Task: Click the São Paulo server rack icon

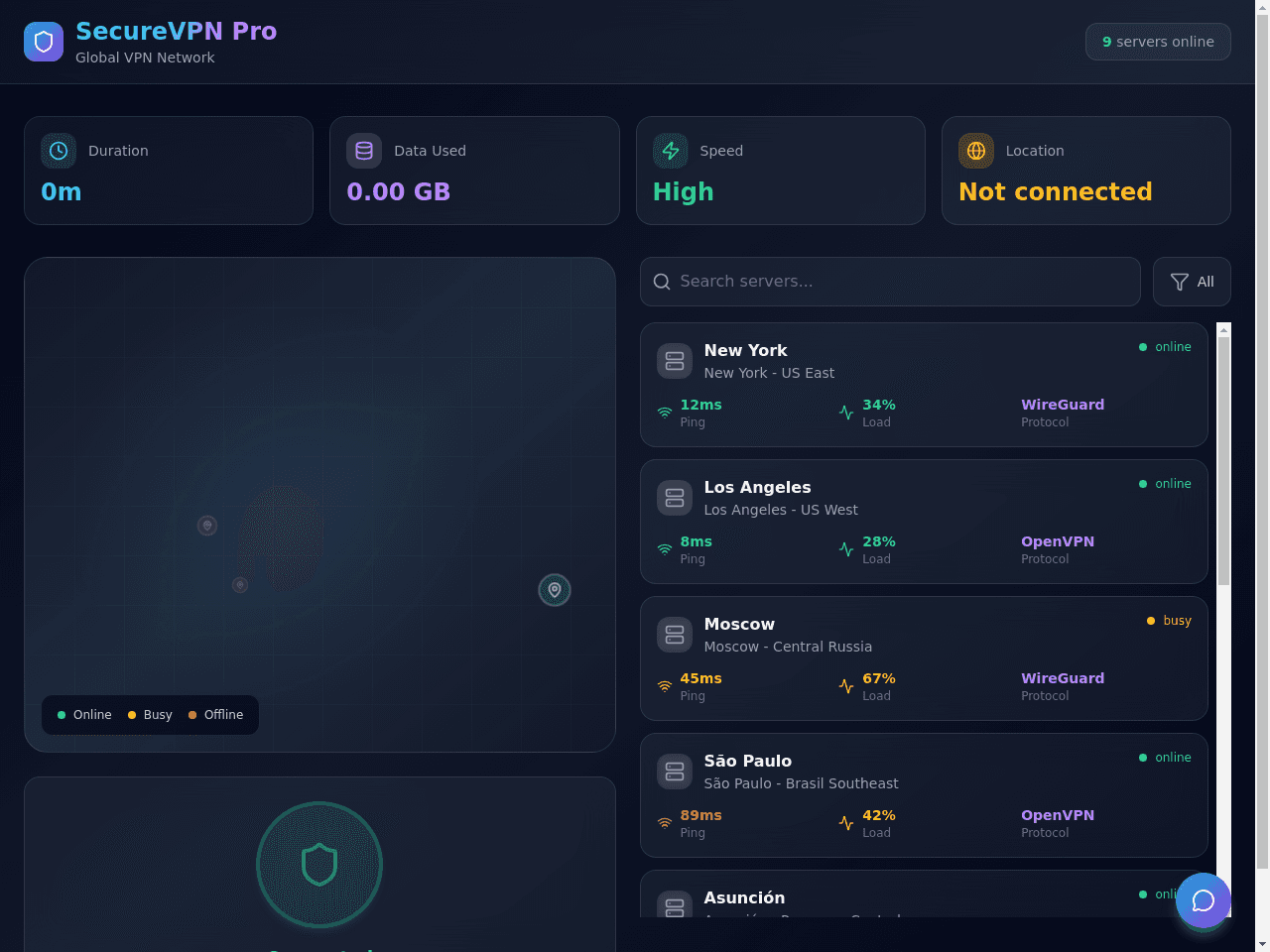Action: (x=675, y=772)
